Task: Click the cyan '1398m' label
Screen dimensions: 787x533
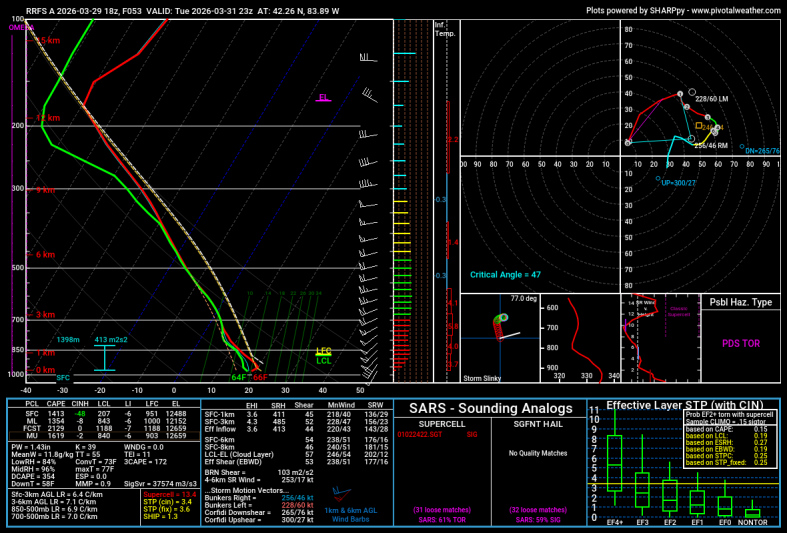Action: 68,340
